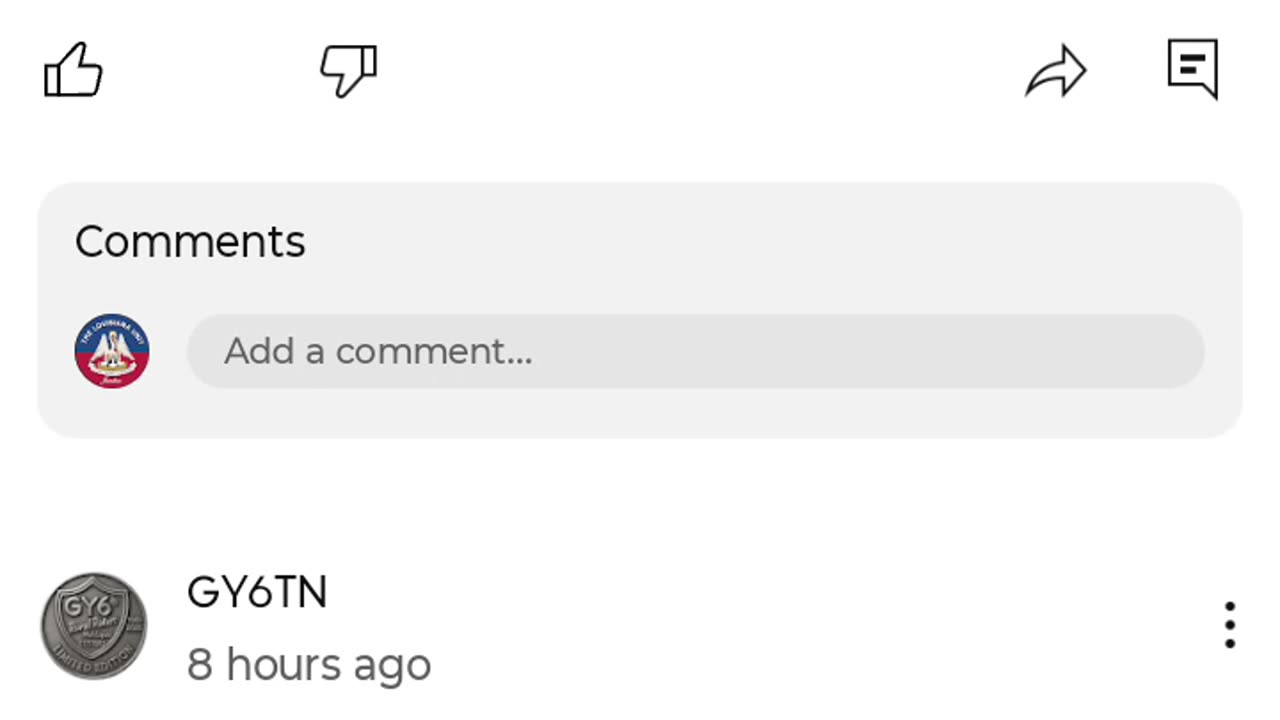Image resolution: width=1280 pixels, height=720 pixels.
Task: Open more options for GY6TN's comment
Action: (1229, 625)
